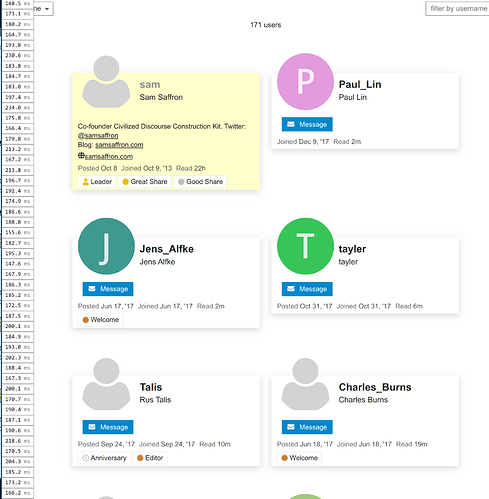Image resolution: width=489 pixels, height=499 pixels.
Task: Click the 202.3 ms profiler entry
Action: 18,358
